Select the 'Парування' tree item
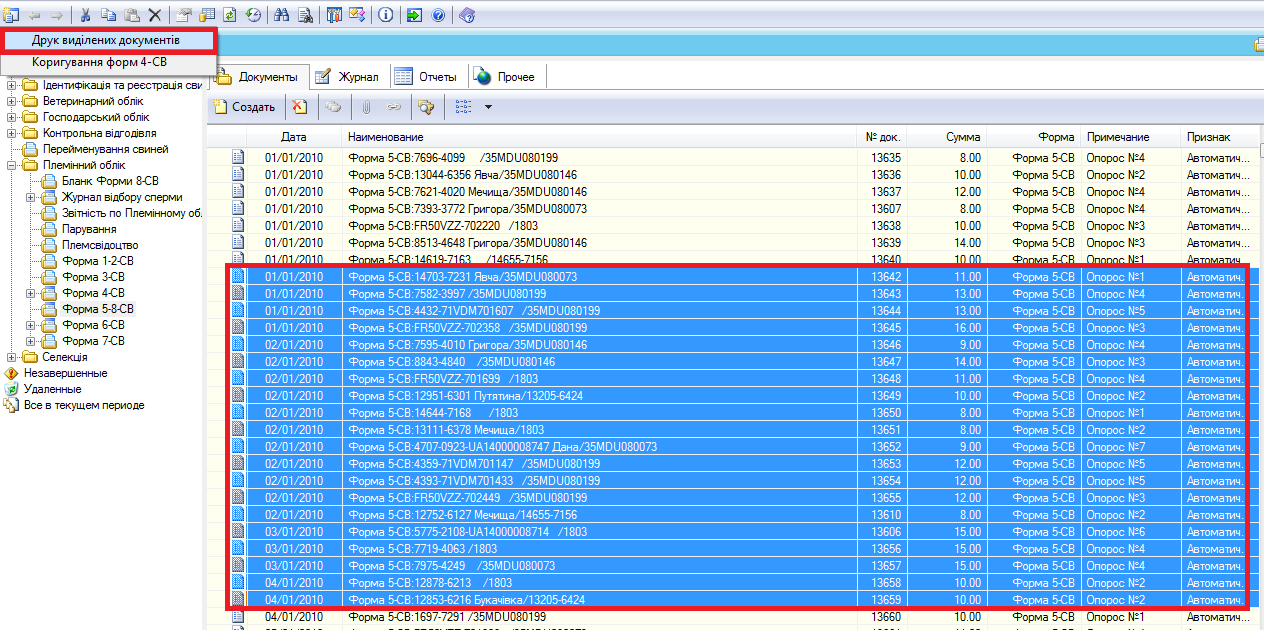Screen dimensions: 1264x630 coord(89,229)
